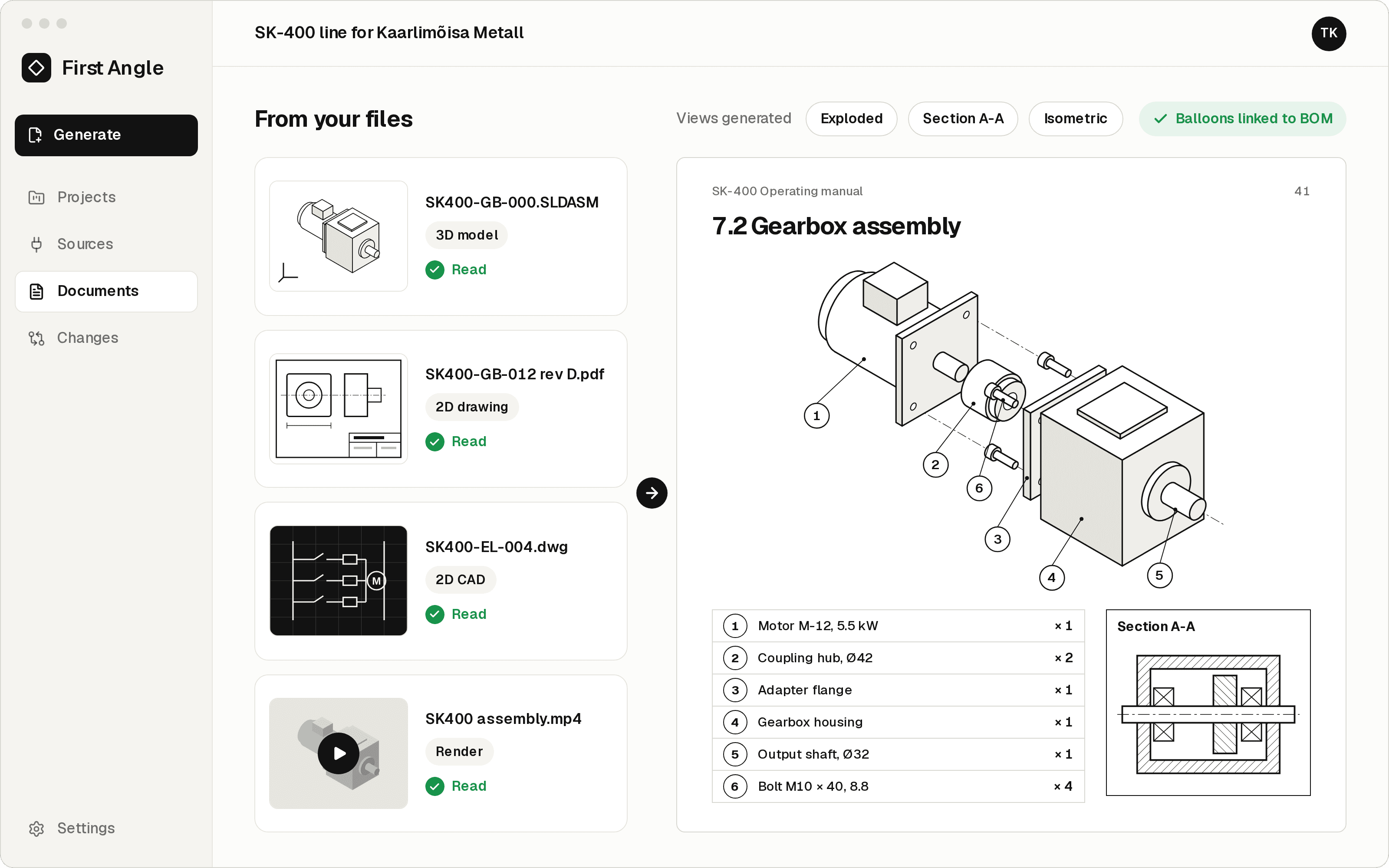
Task: Click the Changes compare icon
Action: tap(37, 338)
